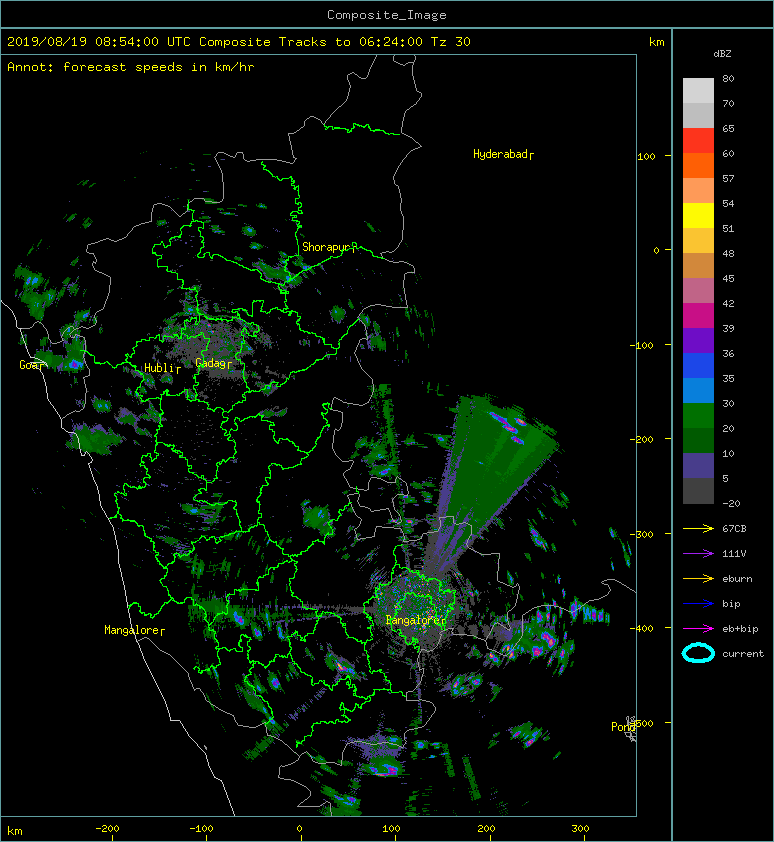Pick the light gray top swatch below 80
This screenshot has width=774, height=842.
[x=698, y=91]
